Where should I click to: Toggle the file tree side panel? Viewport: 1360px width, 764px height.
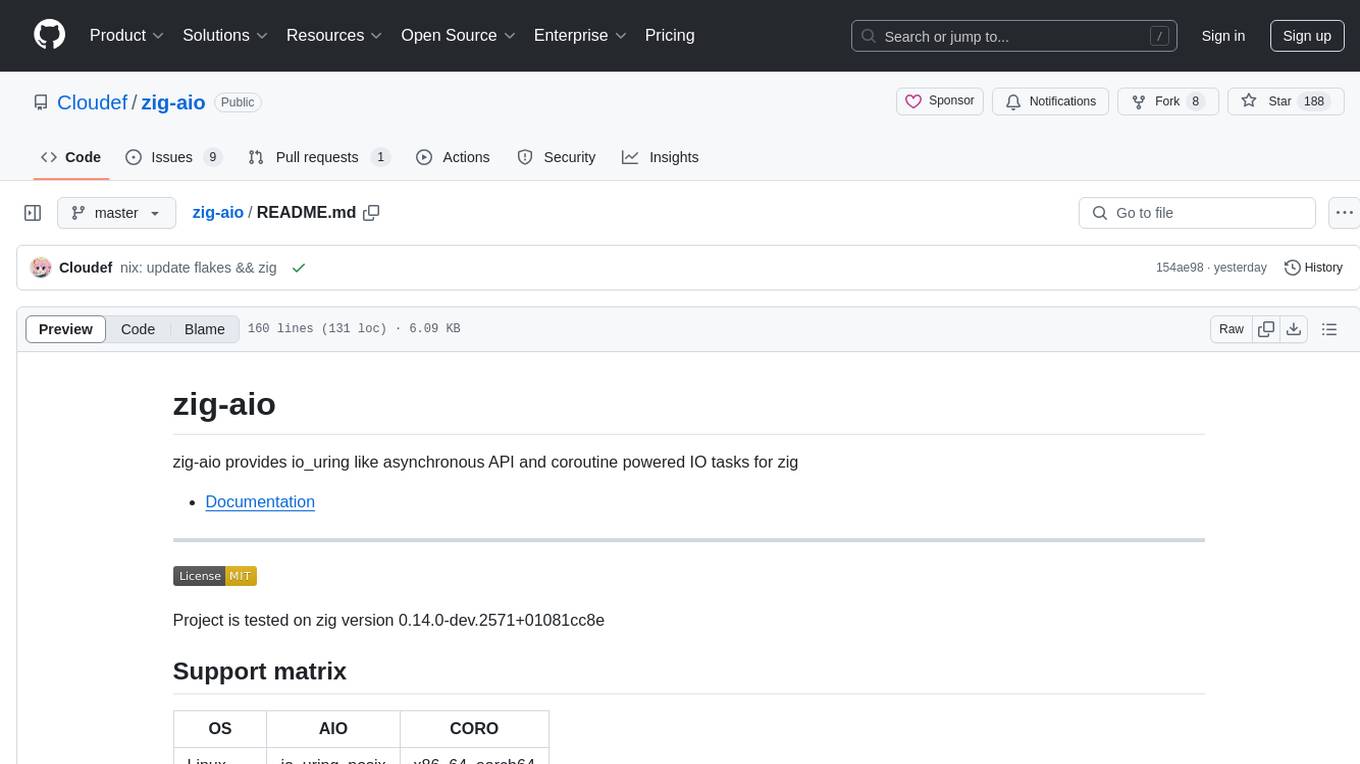tap(33, 213)
